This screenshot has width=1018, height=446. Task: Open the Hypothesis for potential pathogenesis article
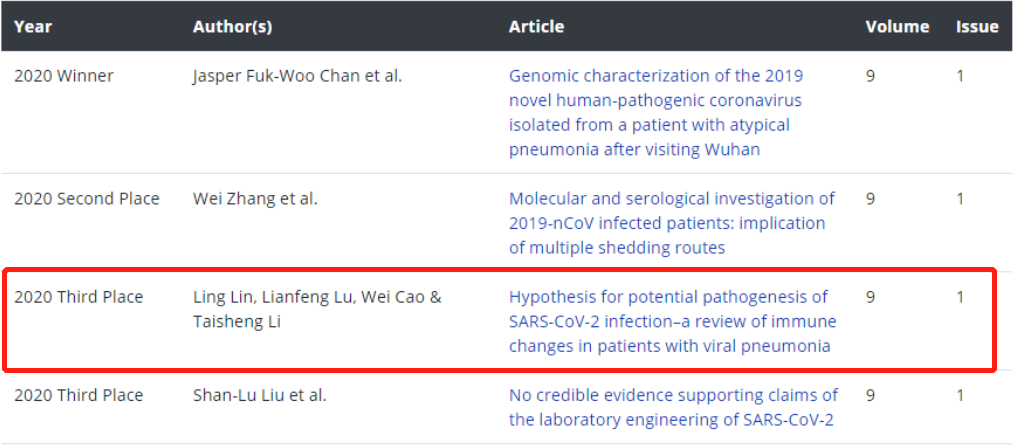tap(673, 321)
